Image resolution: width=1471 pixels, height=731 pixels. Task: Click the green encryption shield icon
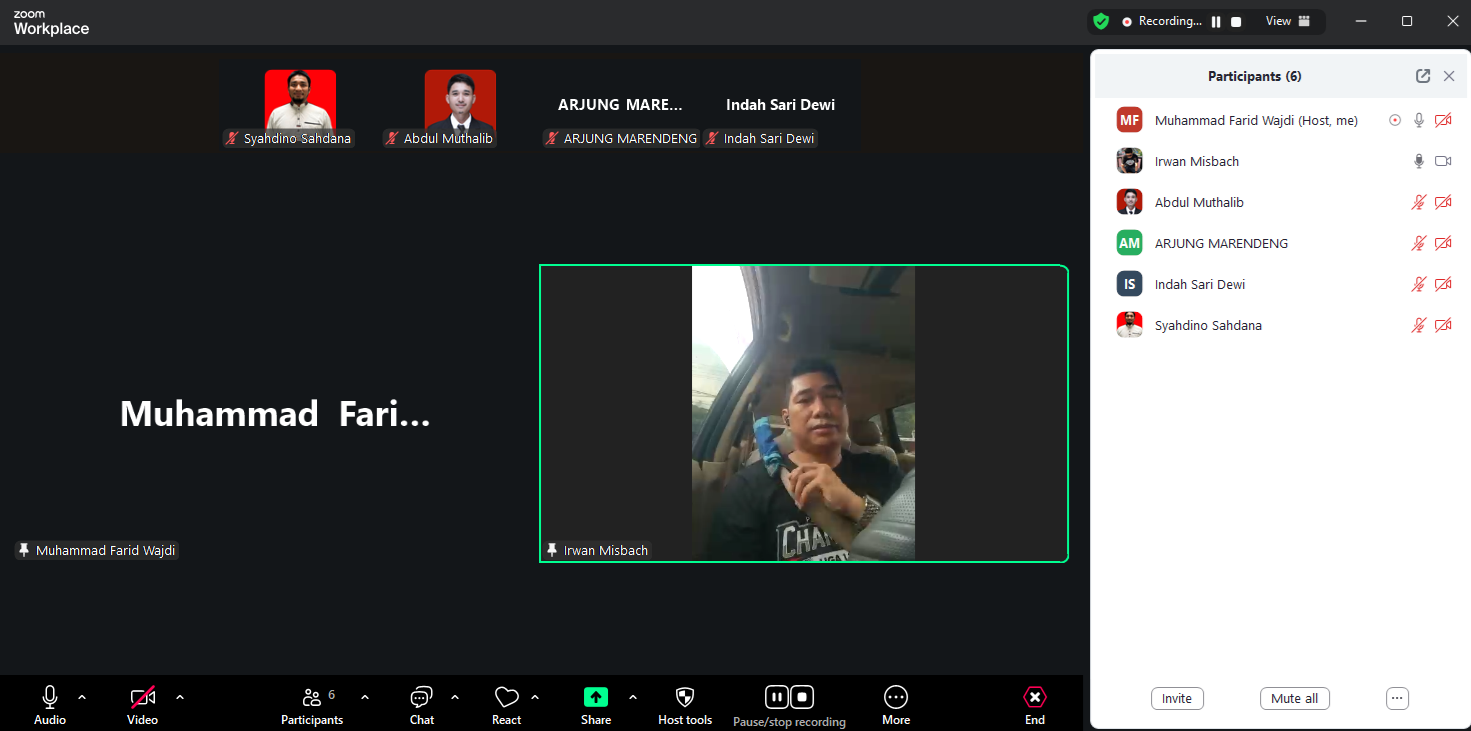coord(1101,21)
